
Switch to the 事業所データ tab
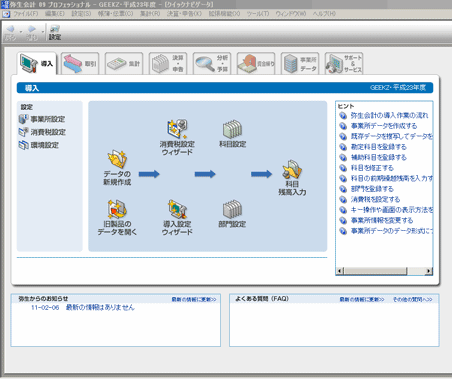pos(300,63)
